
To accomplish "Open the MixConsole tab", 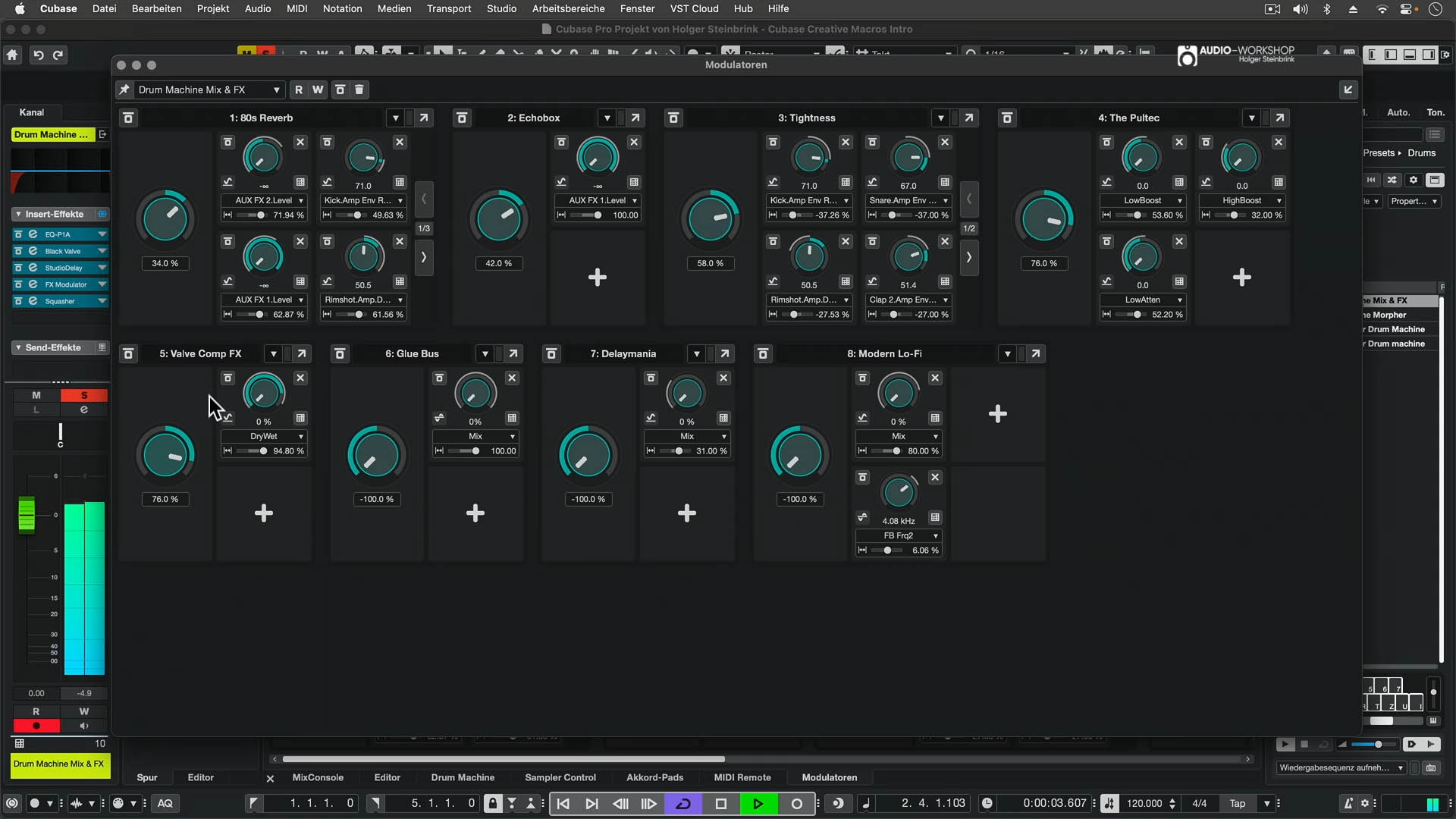I will click(x=318, y=777).
